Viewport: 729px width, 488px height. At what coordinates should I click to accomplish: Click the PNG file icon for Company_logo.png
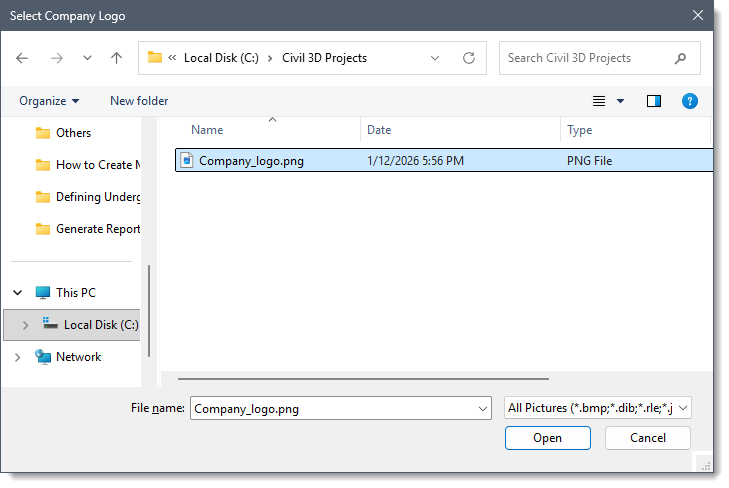(x=187, y=160)
